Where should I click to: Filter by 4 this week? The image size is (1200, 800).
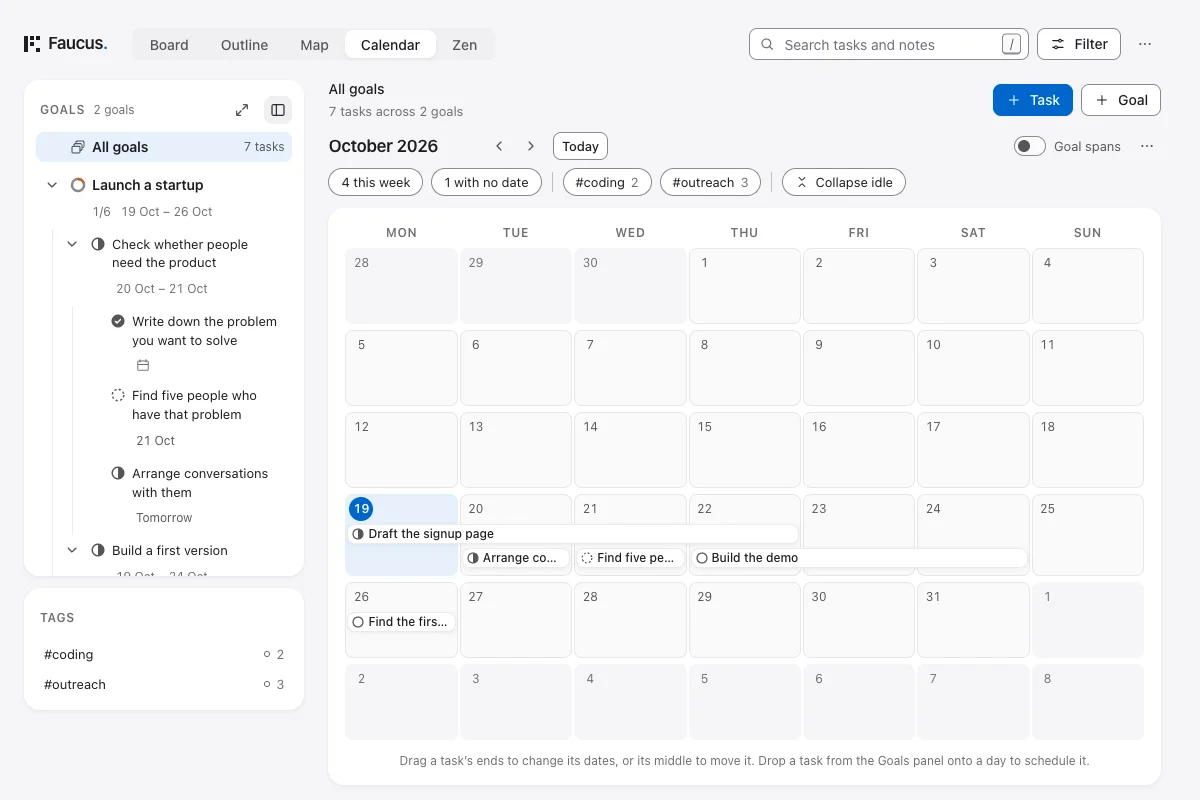376,182
